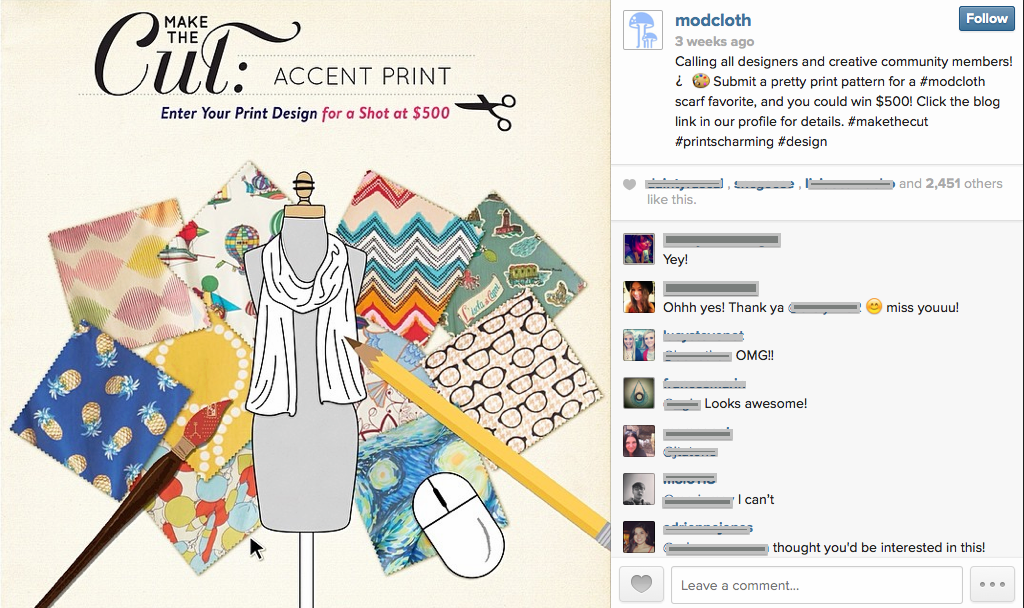The height and width of the screenshot is (608, 1024).
Task: Select avatar next to the "OMG!!" comment
Action: click(639, 345)
